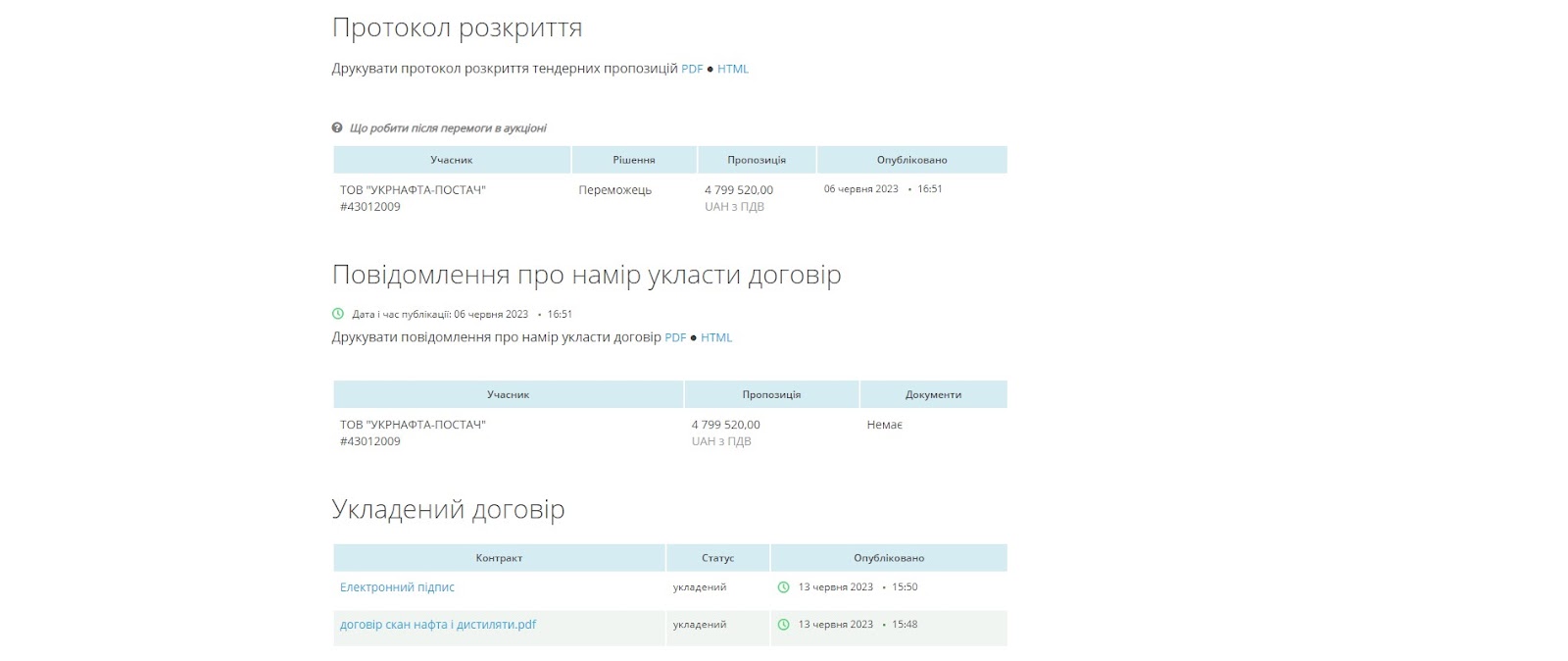Click the 'Рішення' column header
The image size is (1568, 661).
(634, 160)
